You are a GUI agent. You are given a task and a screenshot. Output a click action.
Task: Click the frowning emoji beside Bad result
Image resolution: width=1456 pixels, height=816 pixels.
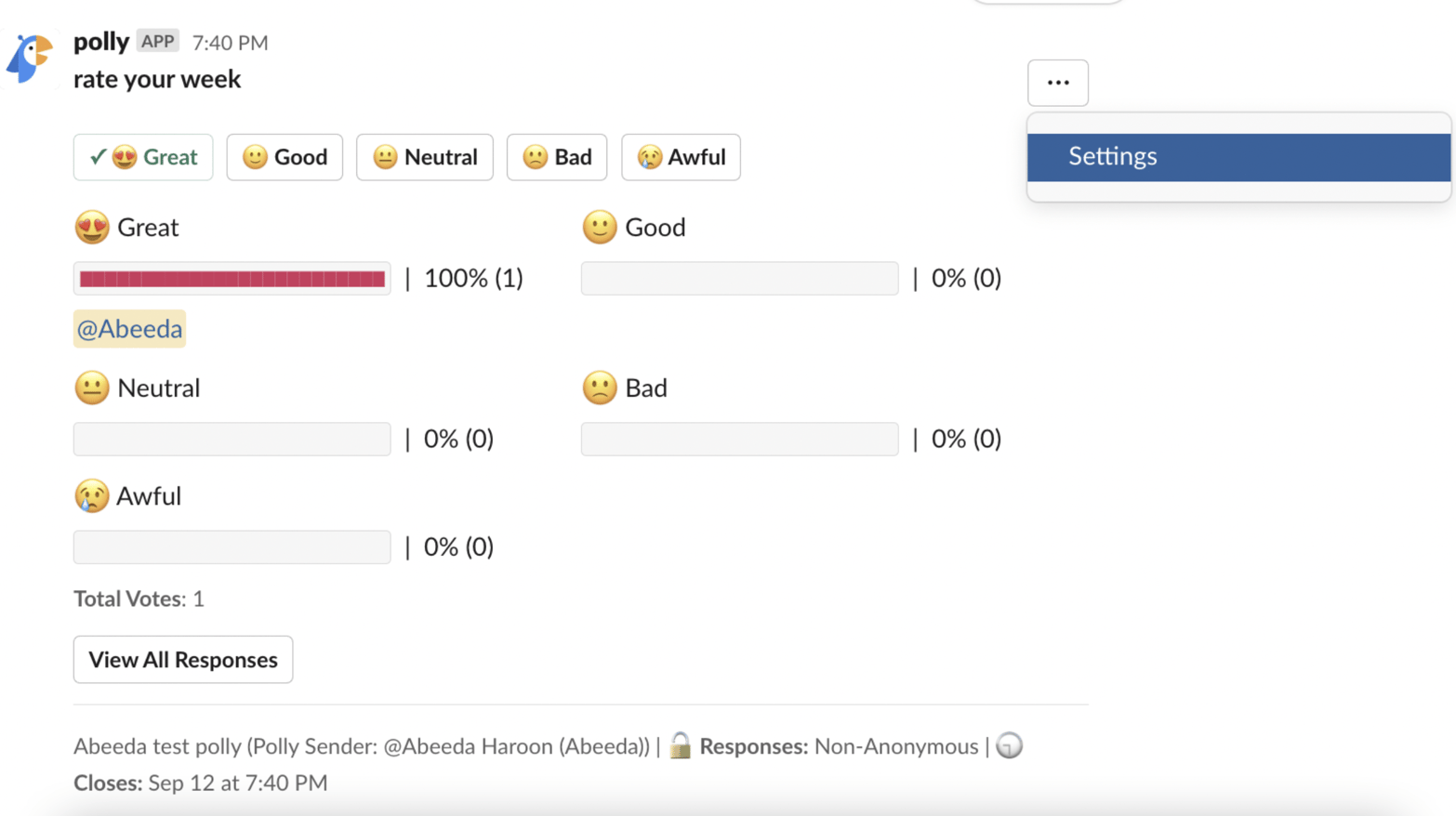600,388
